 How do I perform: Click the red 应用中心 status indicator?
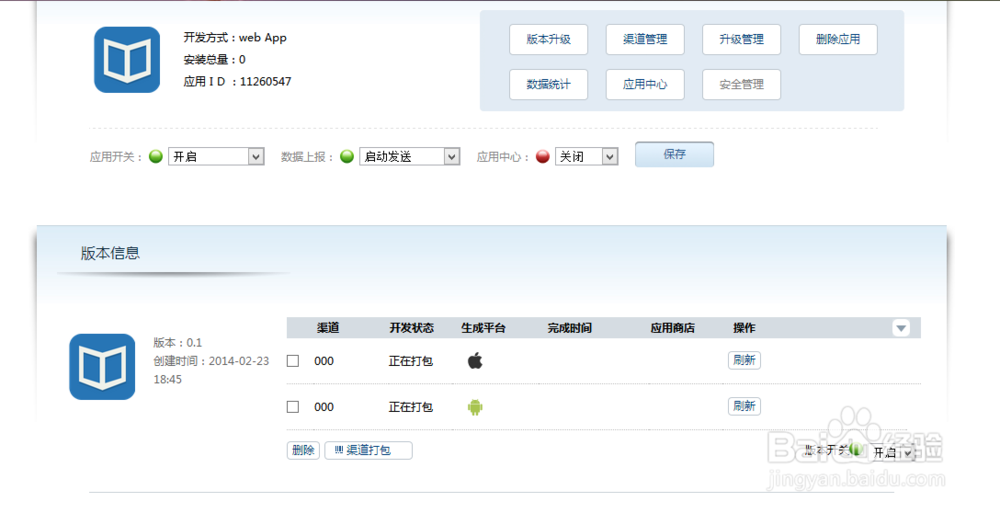coord(543,157)
